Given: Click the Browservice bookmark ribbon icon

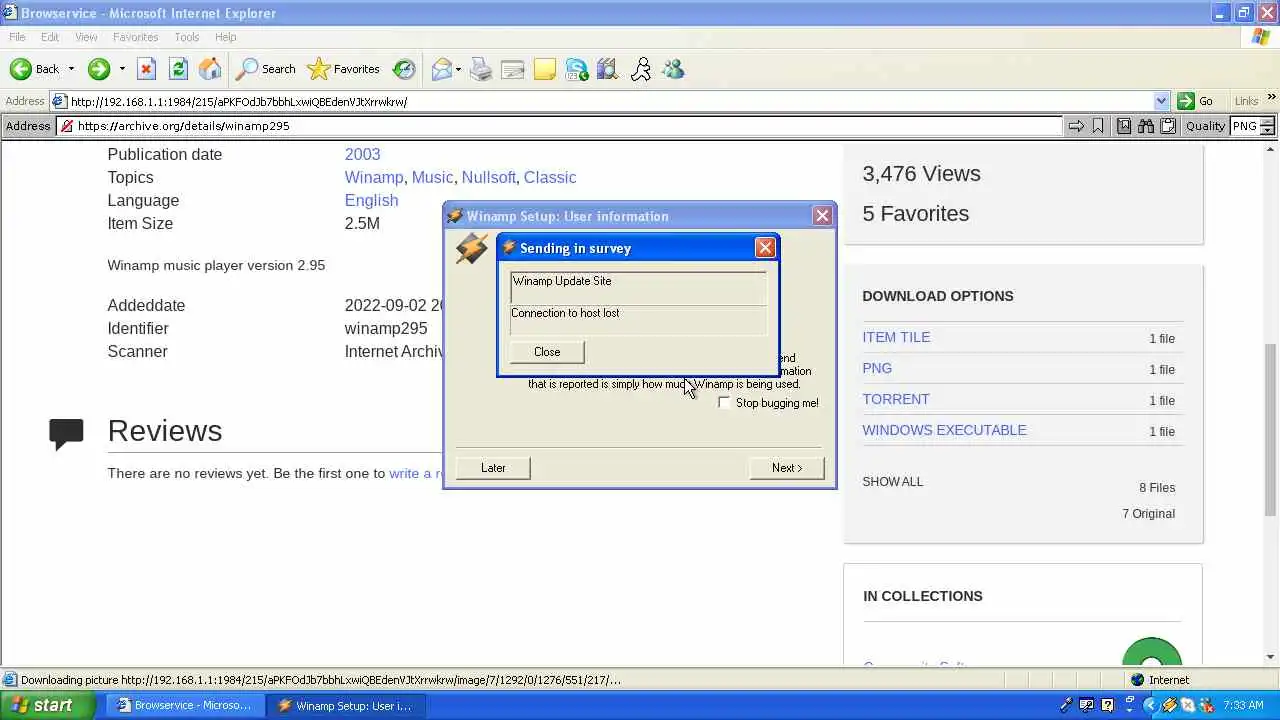Looking at the screenshot, I should pyautogui.click(x=1098, y=126).
